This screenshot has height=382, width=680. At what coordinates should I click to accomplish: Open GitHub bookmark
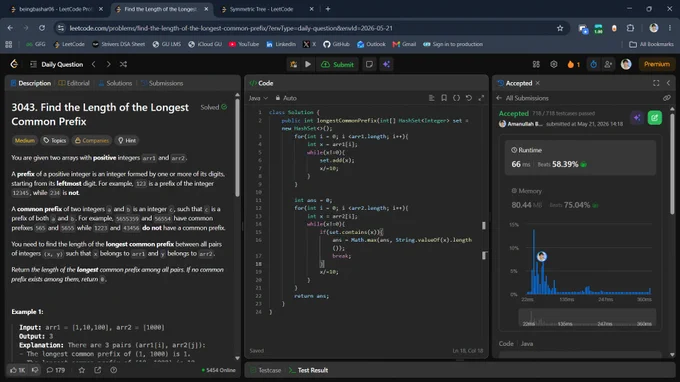click(336, 44)
